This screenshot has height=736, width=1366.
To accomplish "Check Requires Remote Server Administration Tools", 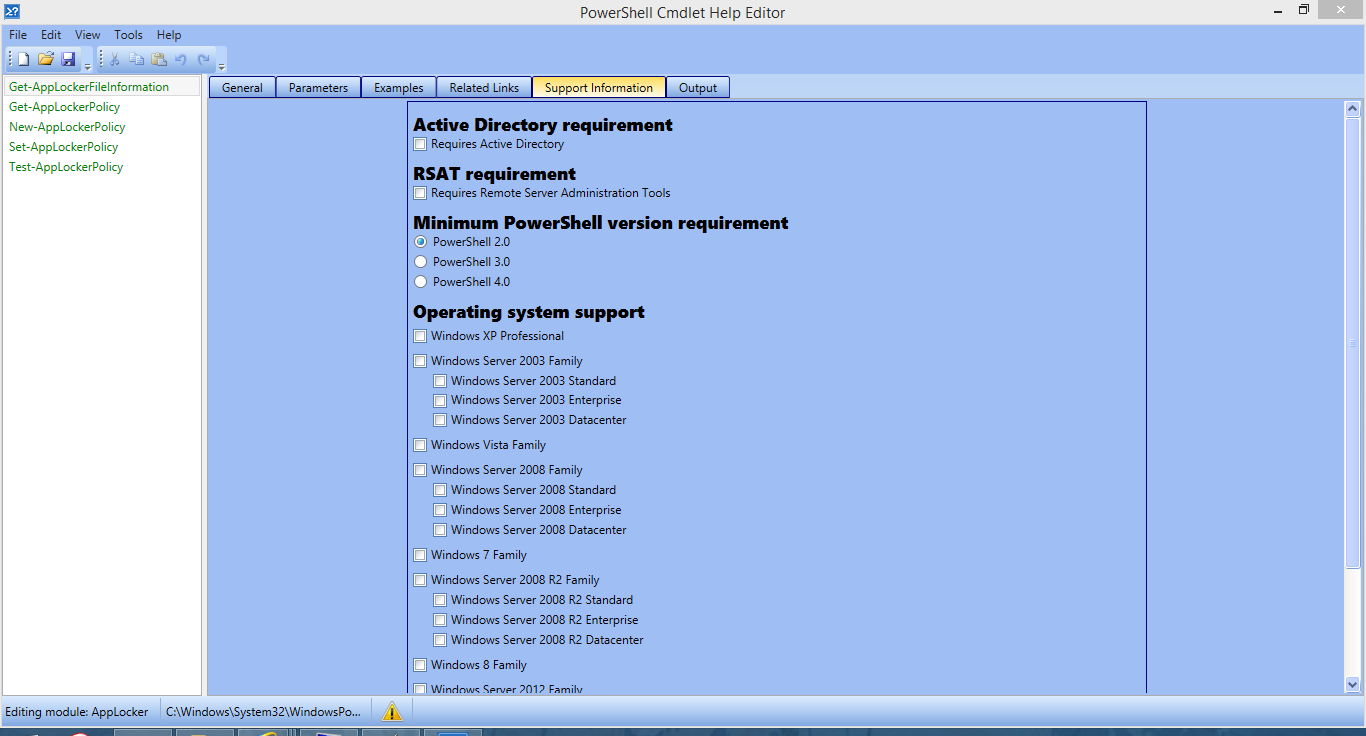I will click(x=420, y=193).
